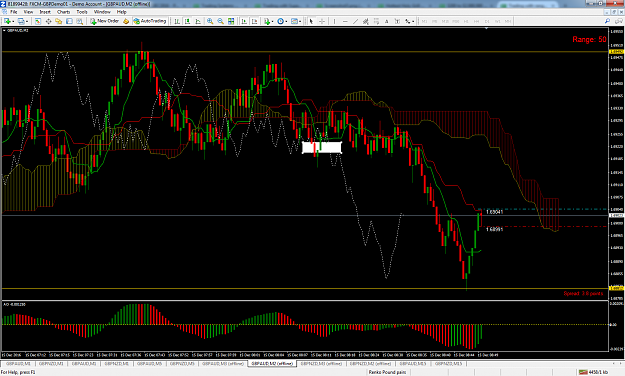Select the Trendline drawing tool
Screen dimensions: 625x376
pos(355,21)
